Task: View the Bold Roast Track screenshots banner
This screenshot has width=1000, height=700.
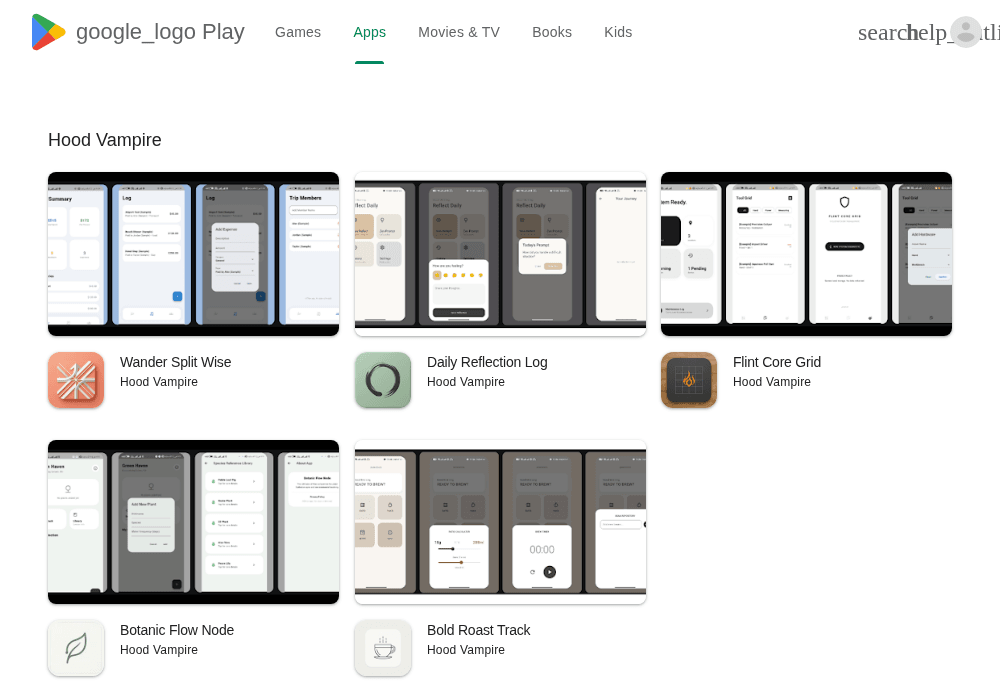Action: (x=500, y=521)
